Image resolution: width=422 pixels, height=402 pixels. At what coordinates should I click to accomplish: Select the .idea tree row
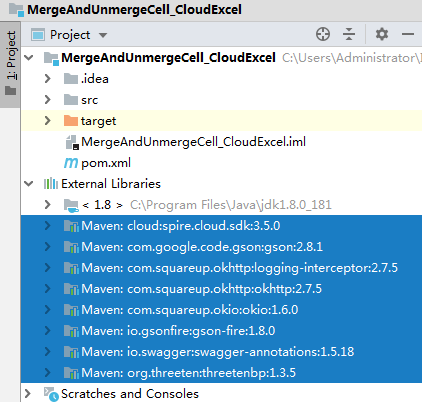tap(221, 79)
